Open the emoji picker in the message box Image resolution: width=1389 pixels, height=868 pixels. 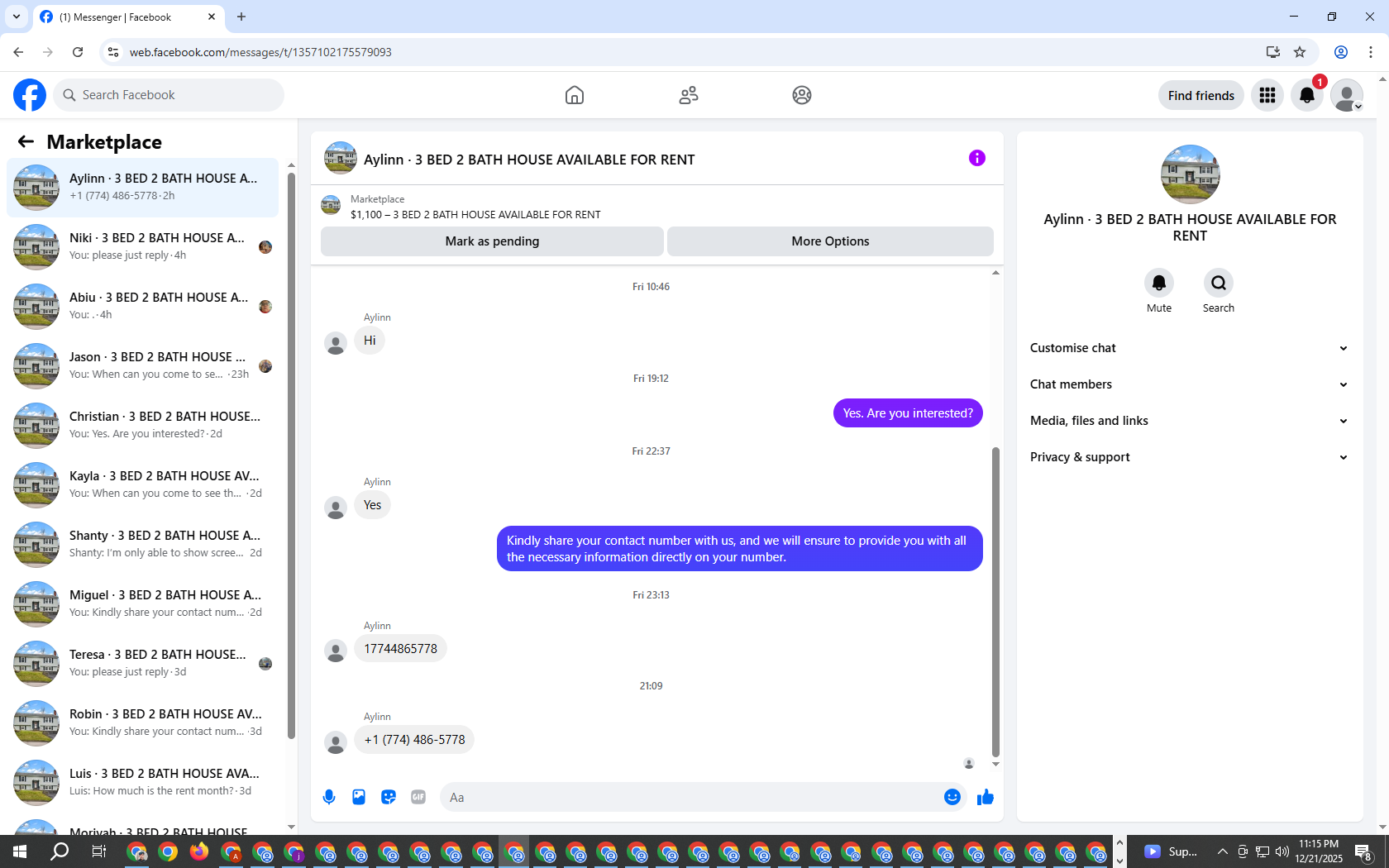[x=952, y=797]
